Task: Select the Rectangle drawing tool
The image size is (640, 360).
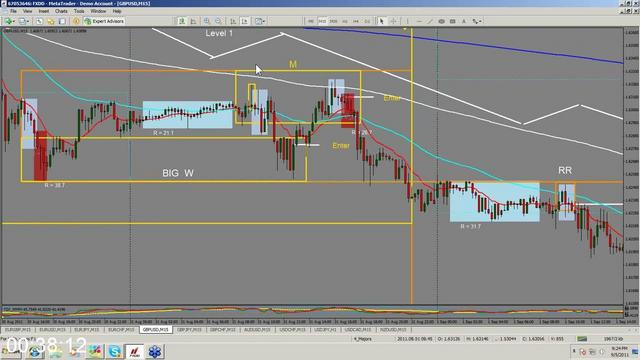Action: [453, 21]
